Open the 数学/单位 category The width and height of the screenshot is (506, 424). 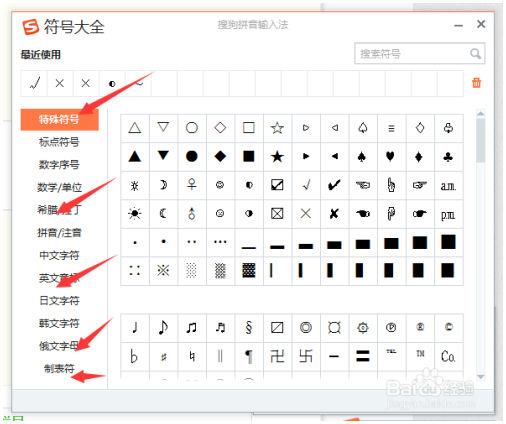[x=59, y=187]
